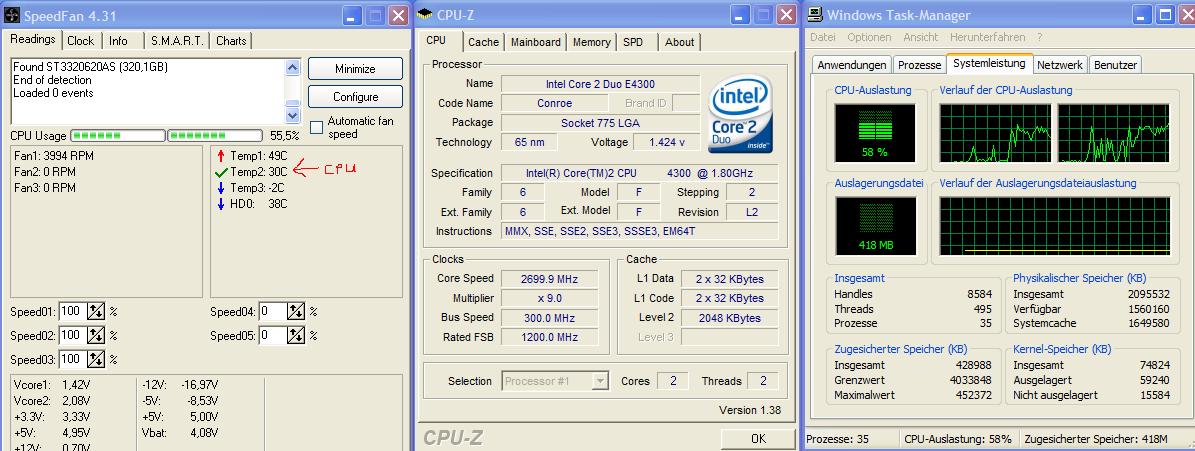
Task: Open the Herunterfahren menu
Action: (x=987, y=37)
